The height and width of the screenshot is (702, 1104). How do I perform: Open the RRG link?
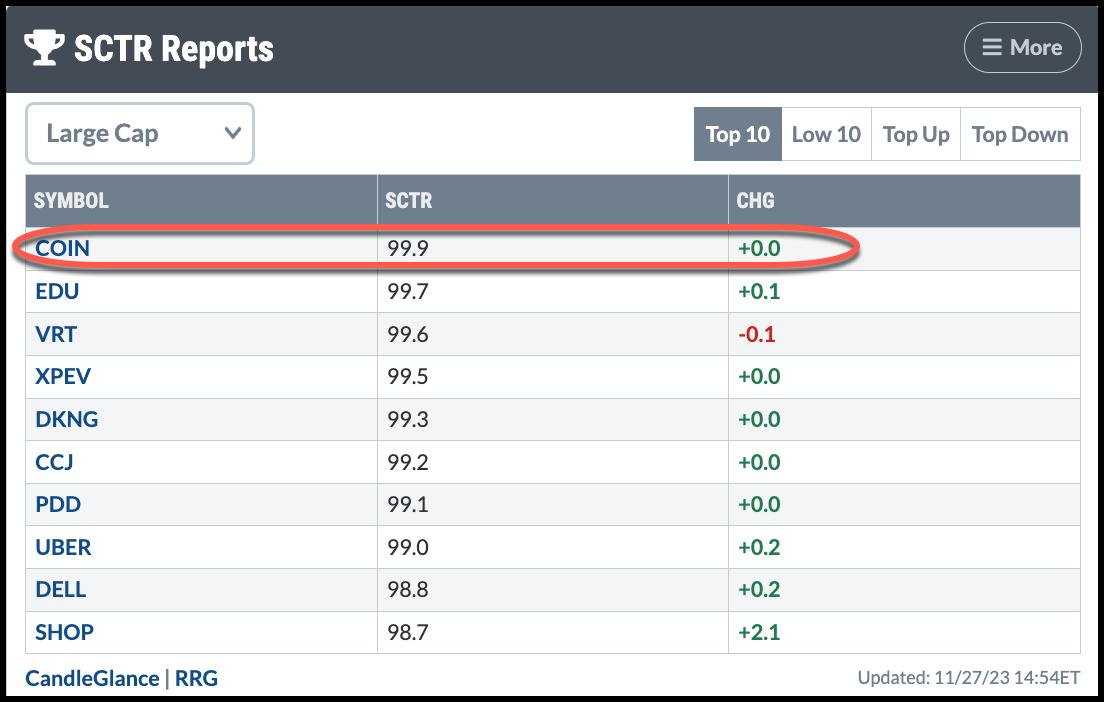click(196, 678)
